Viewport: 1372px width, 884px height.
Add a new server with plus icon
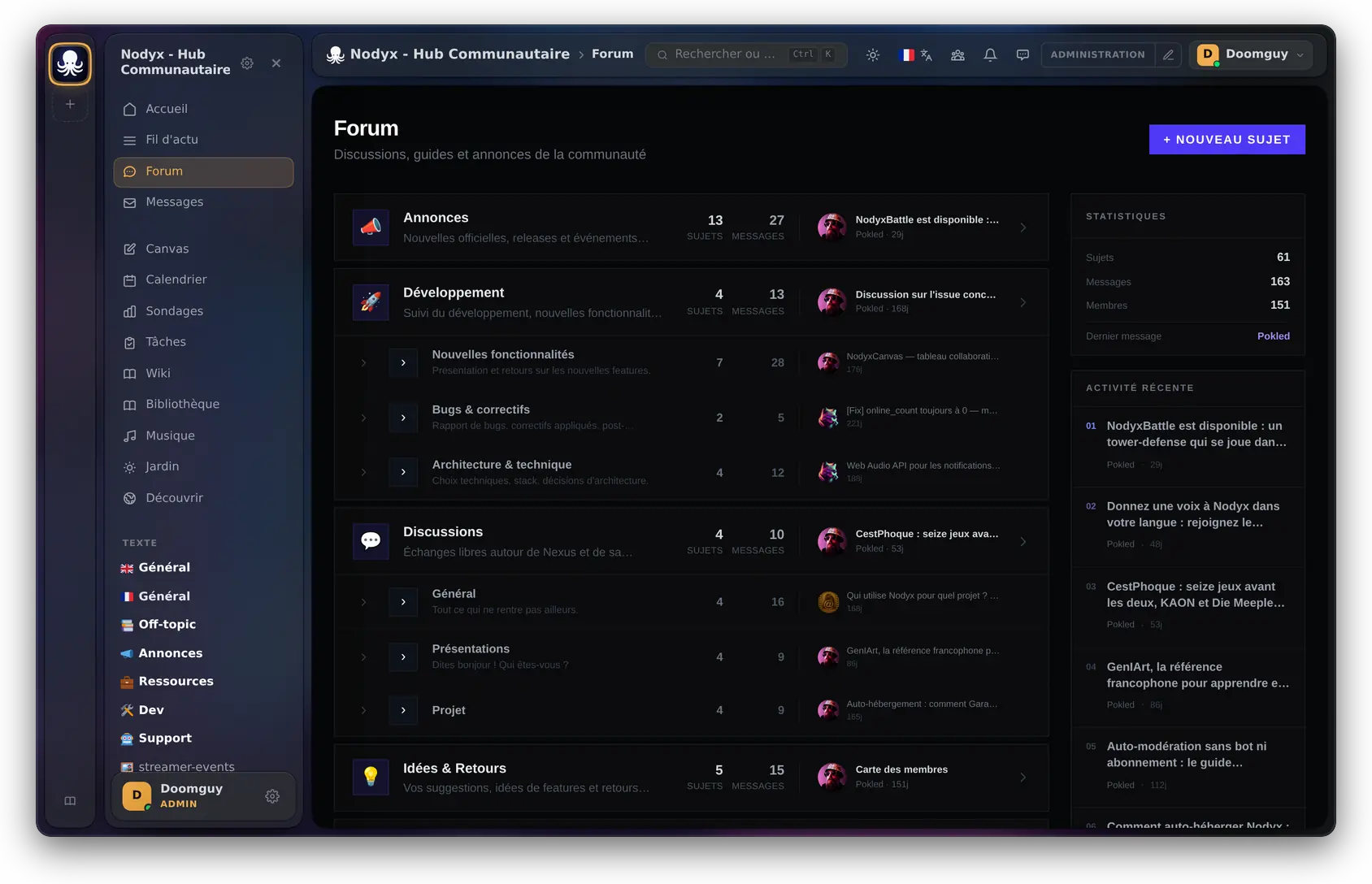pyautogui.click(x=70, y=104)
